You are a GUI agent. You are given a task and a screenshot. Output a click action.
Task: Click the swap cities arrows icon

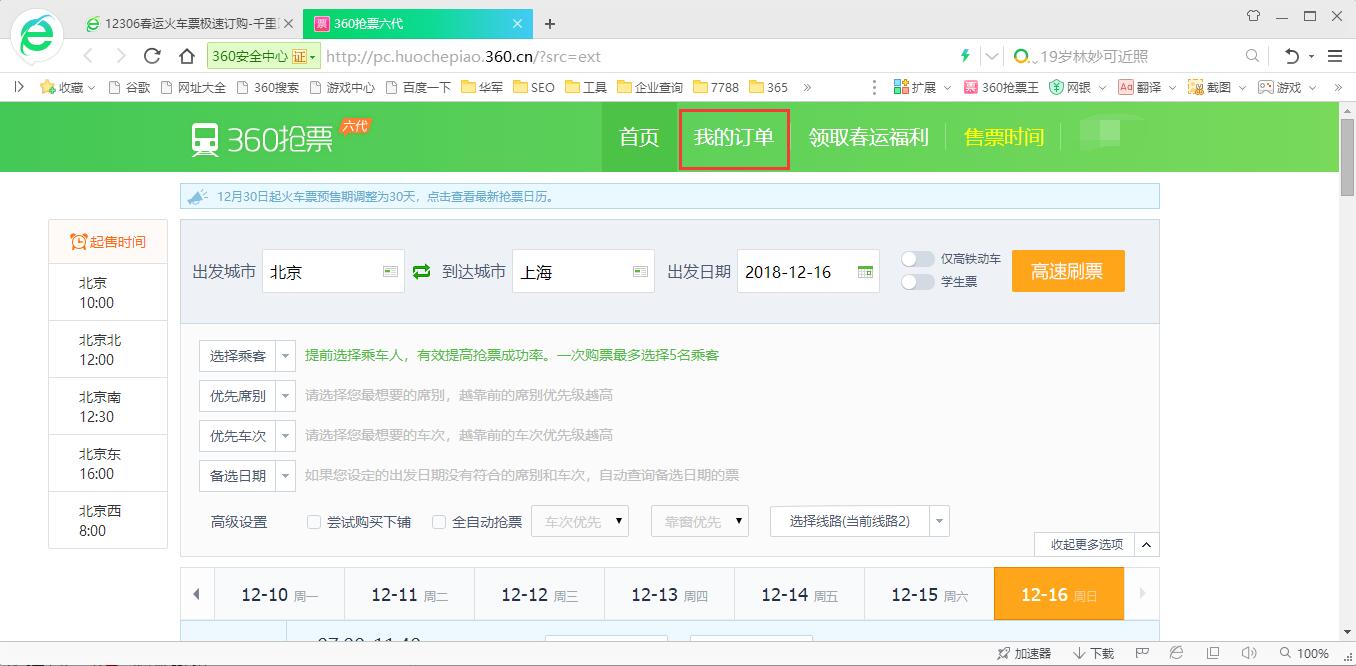pyautogui.click(x=420, y=271)
